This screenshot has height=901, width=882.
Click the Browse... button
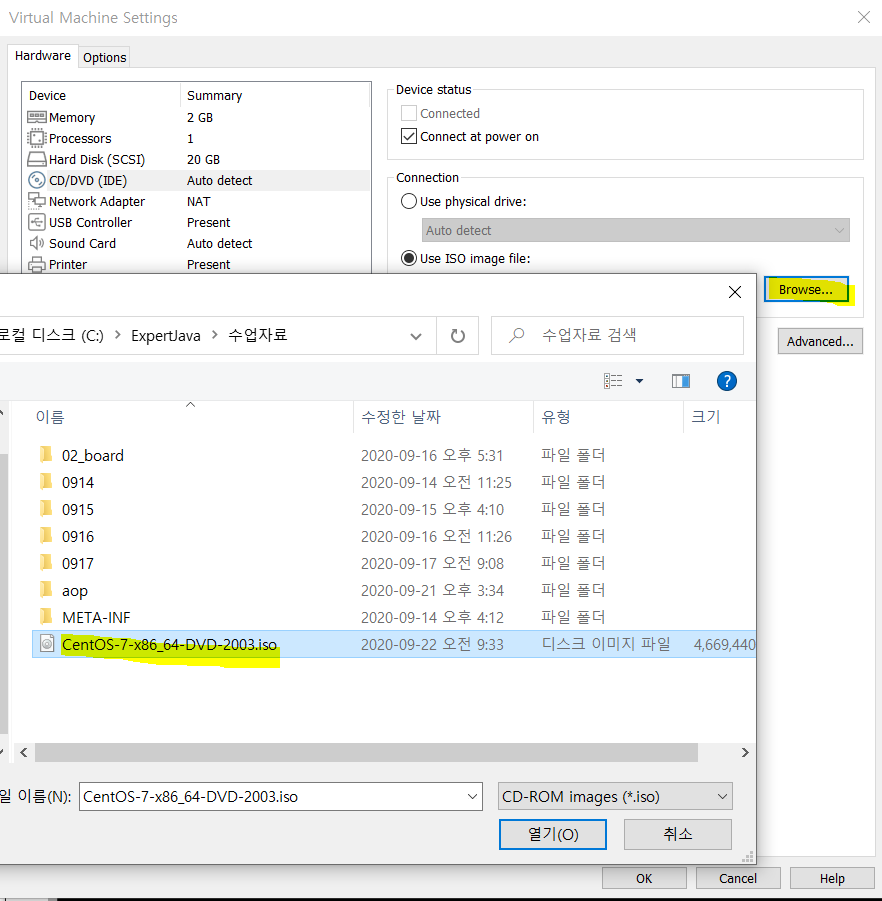click(x=806, y=290)
